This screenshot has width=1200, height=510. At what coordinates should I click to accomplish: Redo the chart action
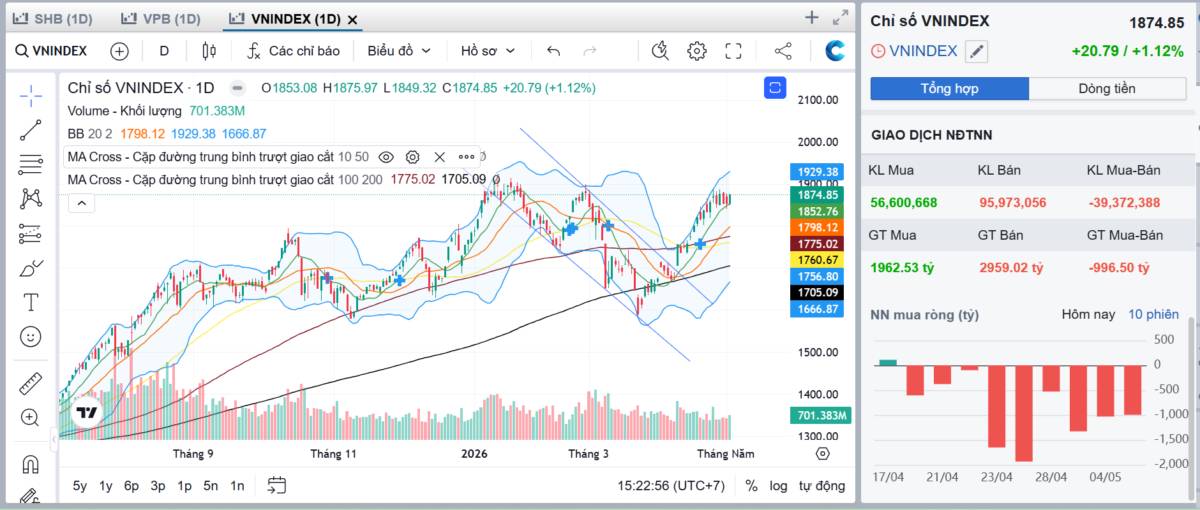tap(590, 51)
